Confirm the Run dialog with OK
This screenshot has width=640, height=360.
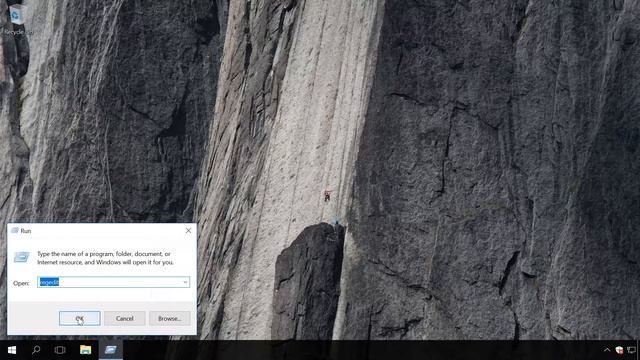[x=80, y=318]
